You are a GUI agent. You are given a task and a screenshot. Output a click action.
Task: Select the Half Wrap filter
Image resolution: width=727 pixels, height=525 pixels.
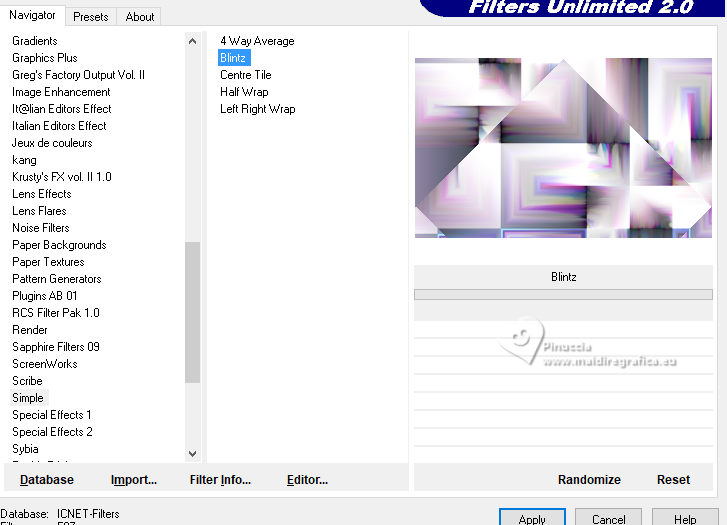(x=244, y=92)
